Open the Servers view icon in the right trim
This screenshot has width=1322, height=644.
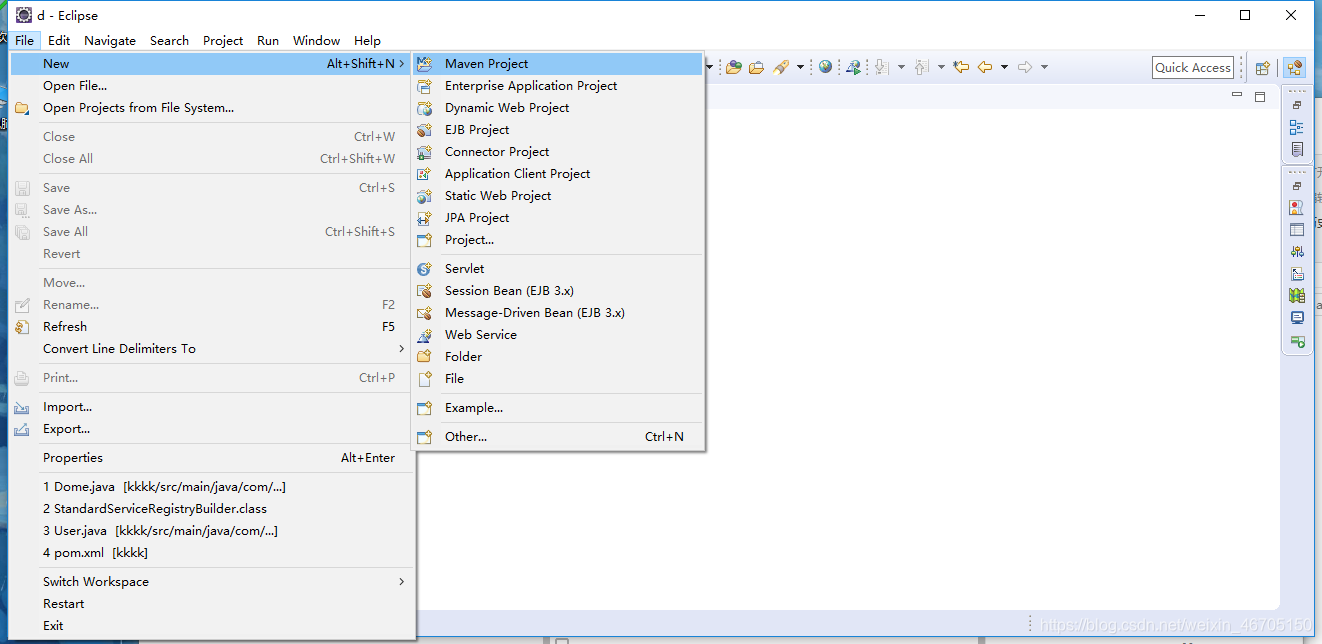(1297, 252)
